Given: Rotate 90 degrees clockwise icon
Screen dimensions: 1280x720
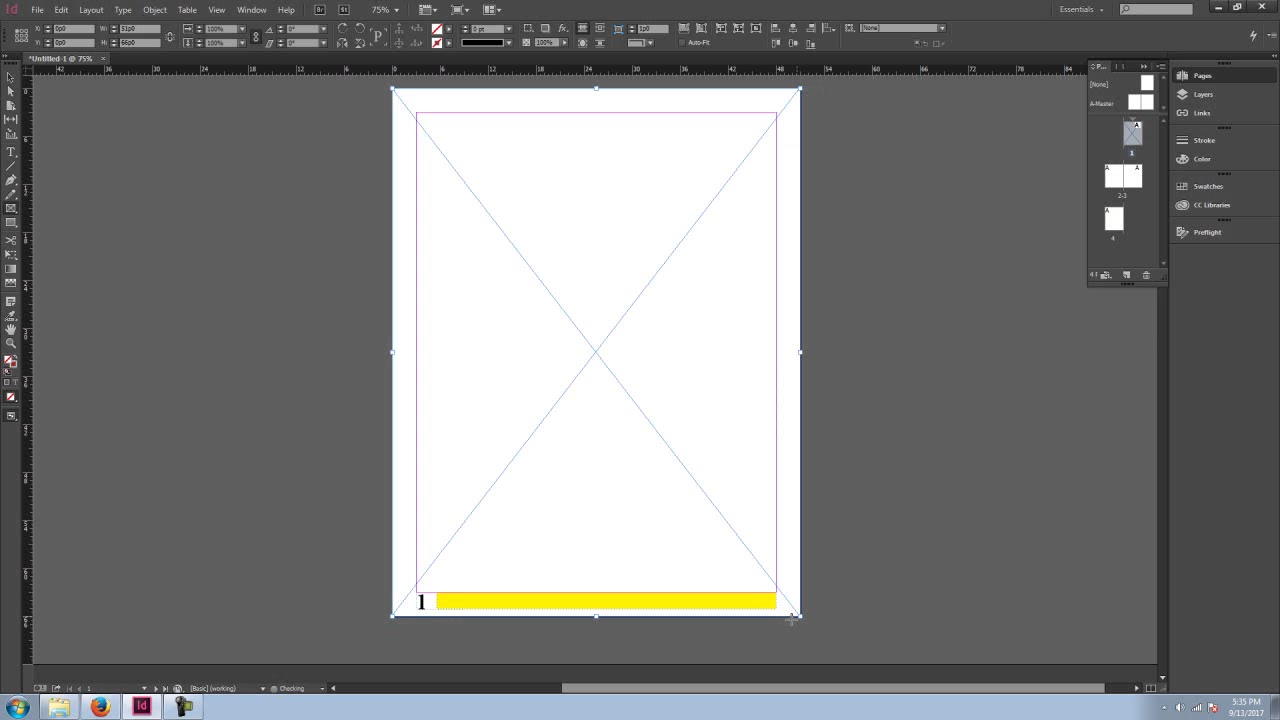Looking at the screenshot, I should click(342, 28).
